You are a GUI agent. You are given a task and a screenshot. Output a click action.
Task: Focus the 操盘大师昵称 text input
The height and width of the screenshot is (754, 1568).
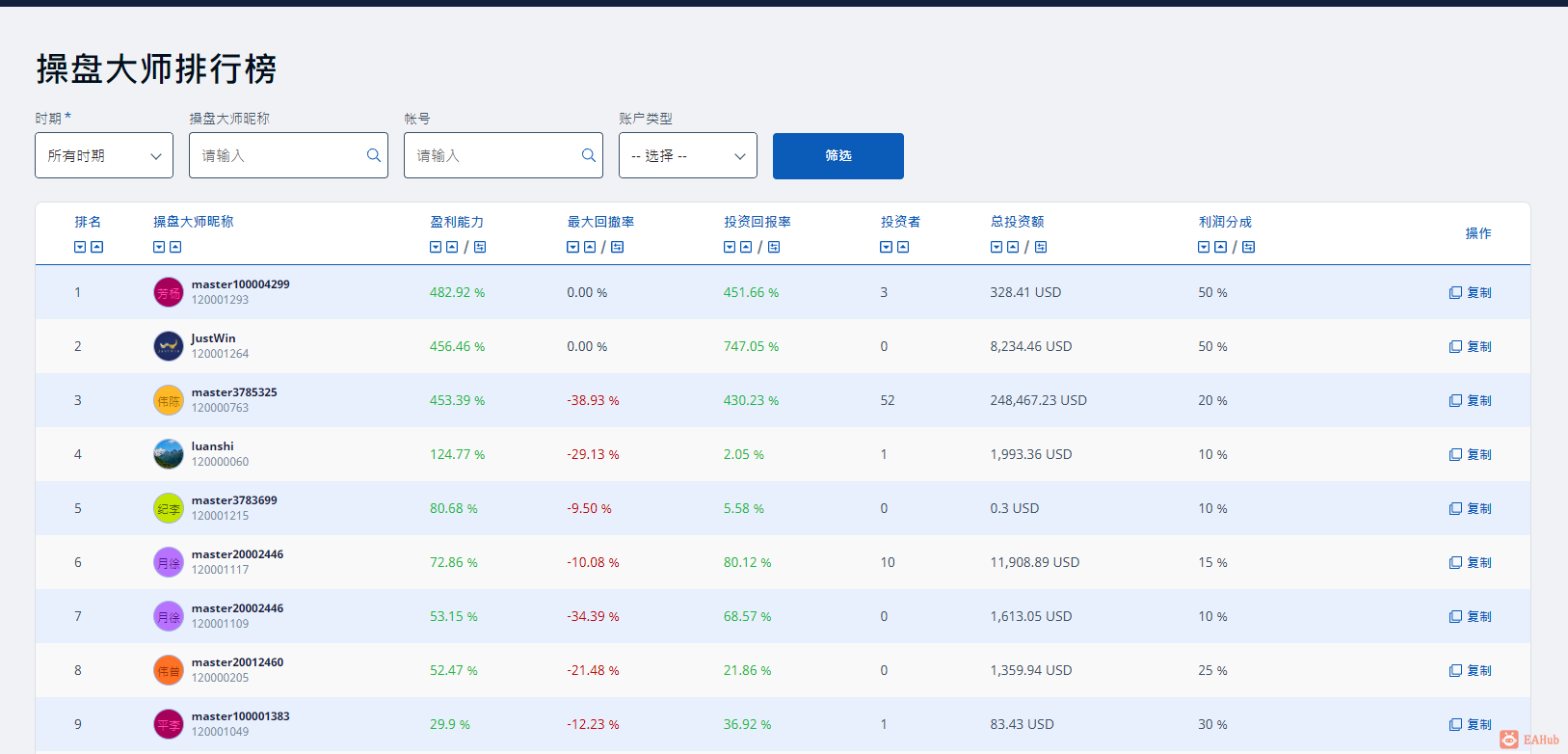pos(279,155)
